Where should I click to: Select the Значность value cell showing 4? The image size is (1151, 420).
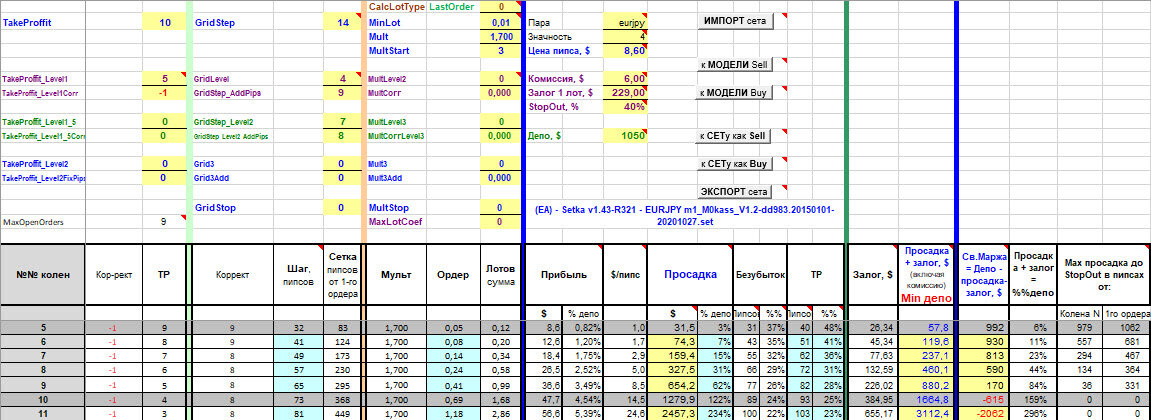(625, 37)
